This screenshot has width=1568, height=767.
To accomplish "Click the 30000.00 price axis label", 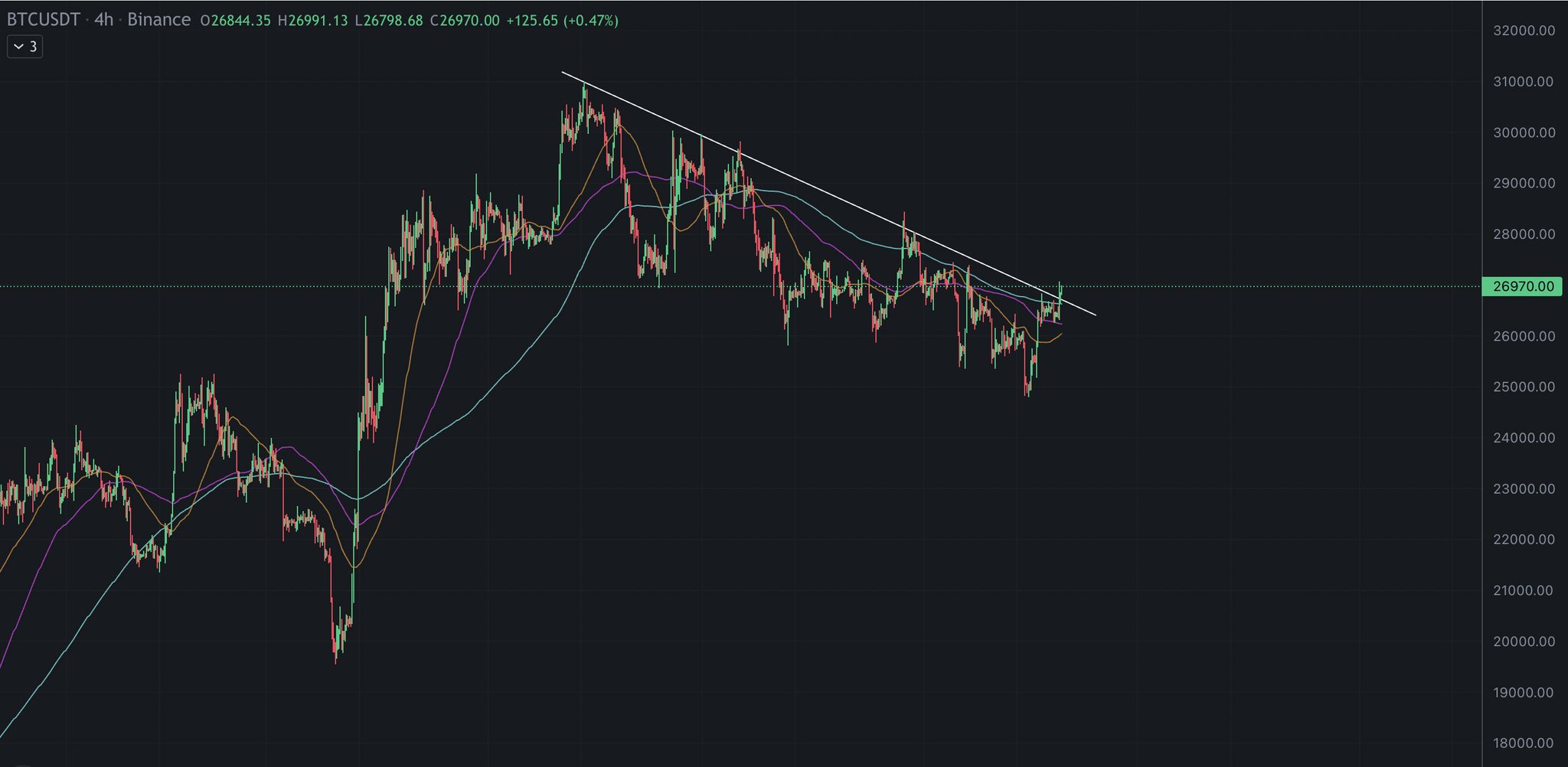I will (1524, 132).
